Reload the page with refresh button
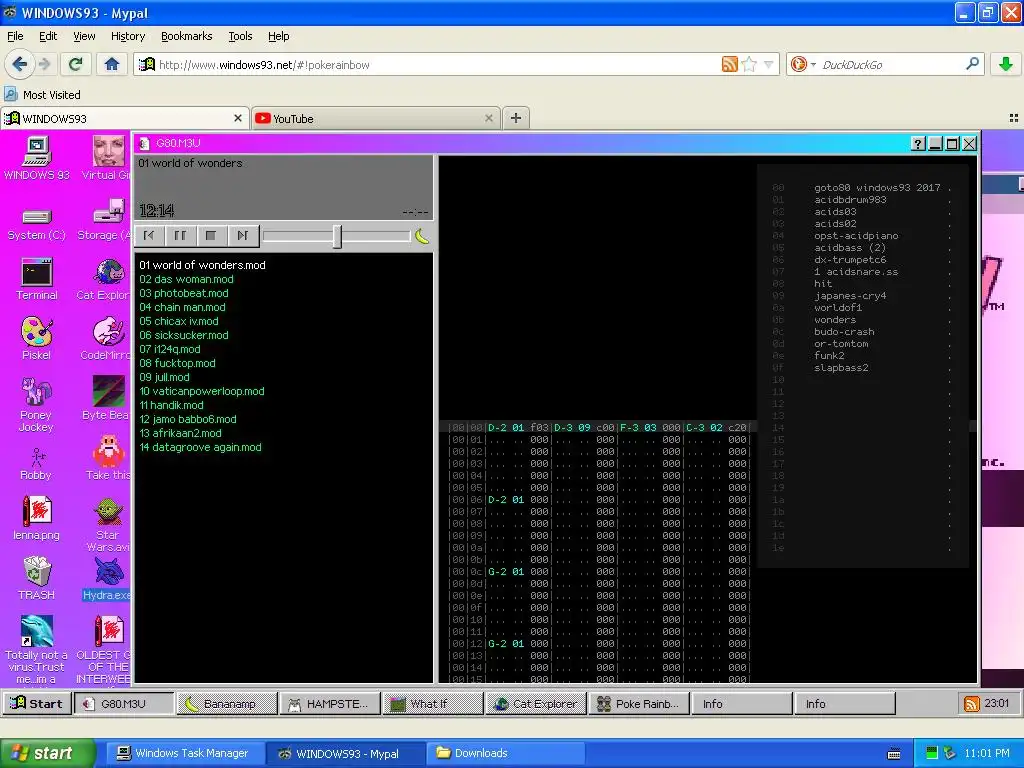This screenshot has width=1024, height=768. coord(76,64)
